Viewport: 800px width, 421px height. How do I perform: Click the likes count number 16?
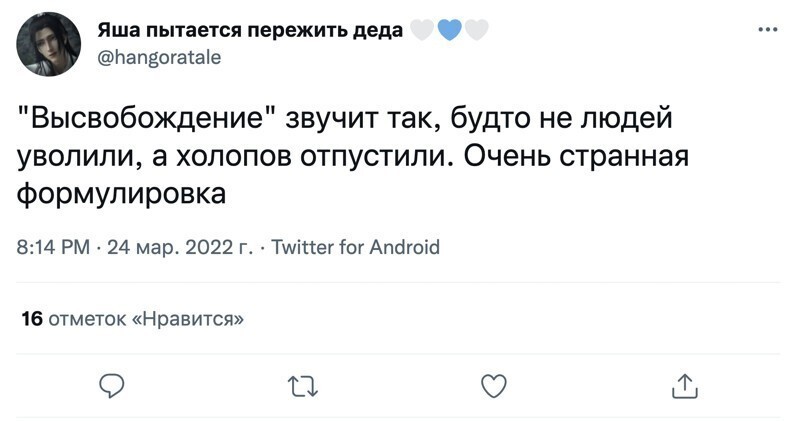click(x=30, y=319)
